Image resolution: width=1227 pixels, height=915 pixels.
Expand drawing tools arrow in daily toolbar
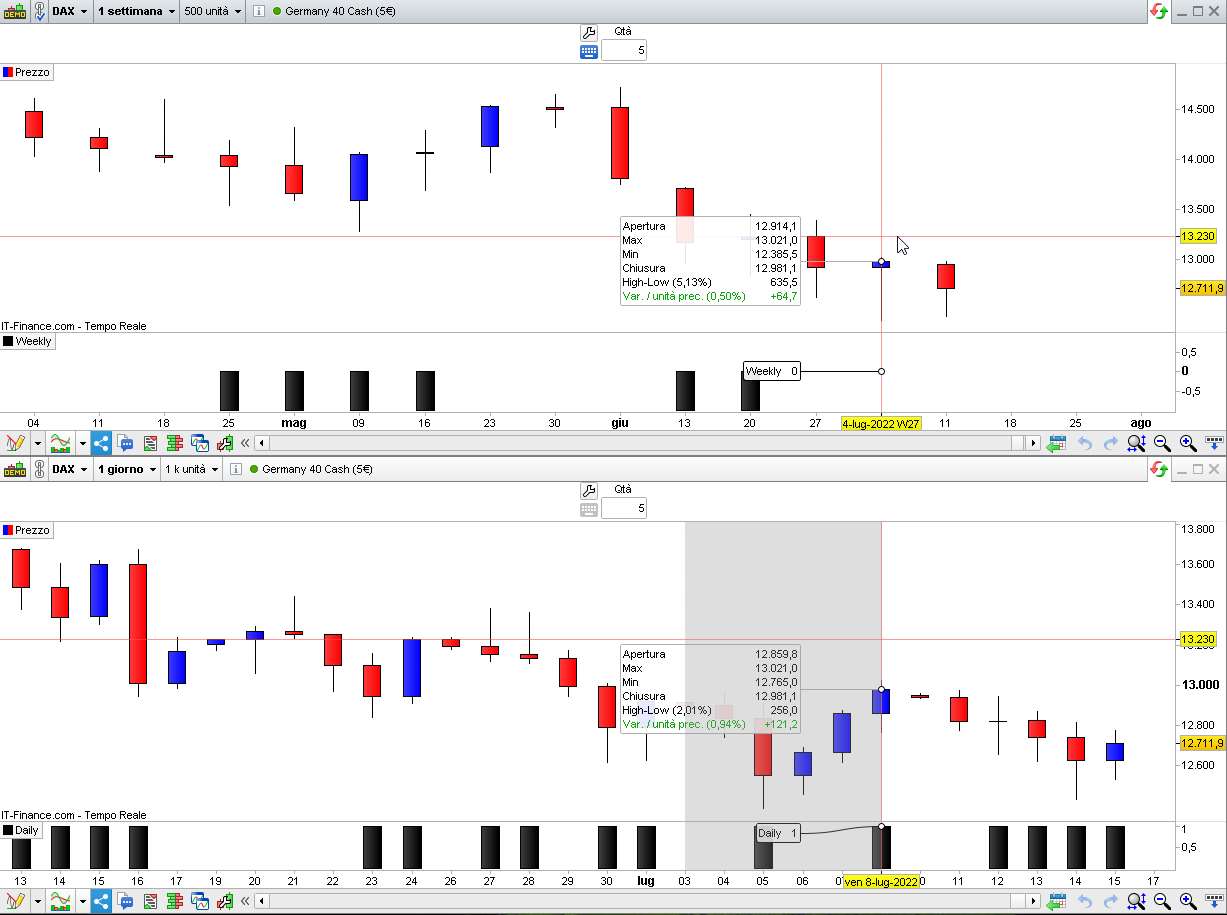click(38, 901)
